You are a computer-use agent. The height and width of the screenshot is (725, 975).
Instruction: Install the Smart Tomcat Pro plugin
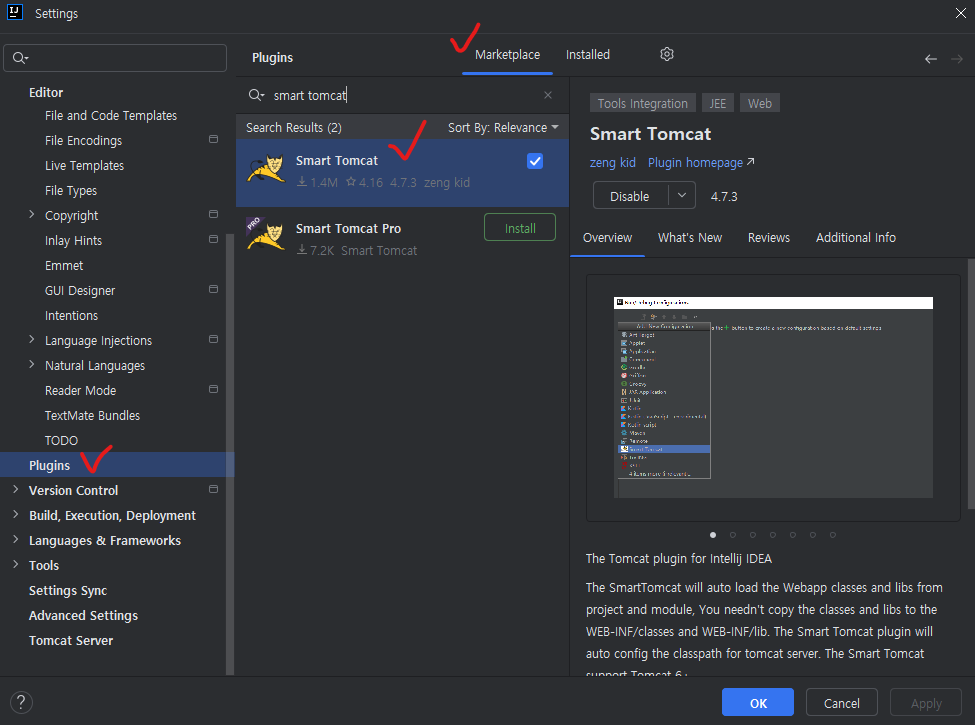point(520,228)
